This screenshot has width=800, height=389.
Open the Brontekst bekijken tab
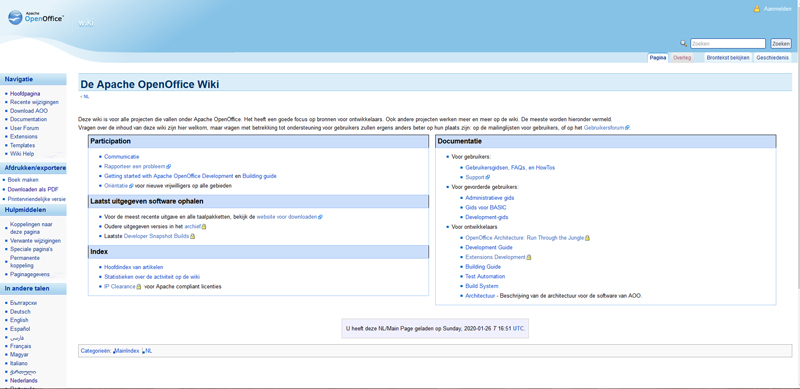[728, 58]
